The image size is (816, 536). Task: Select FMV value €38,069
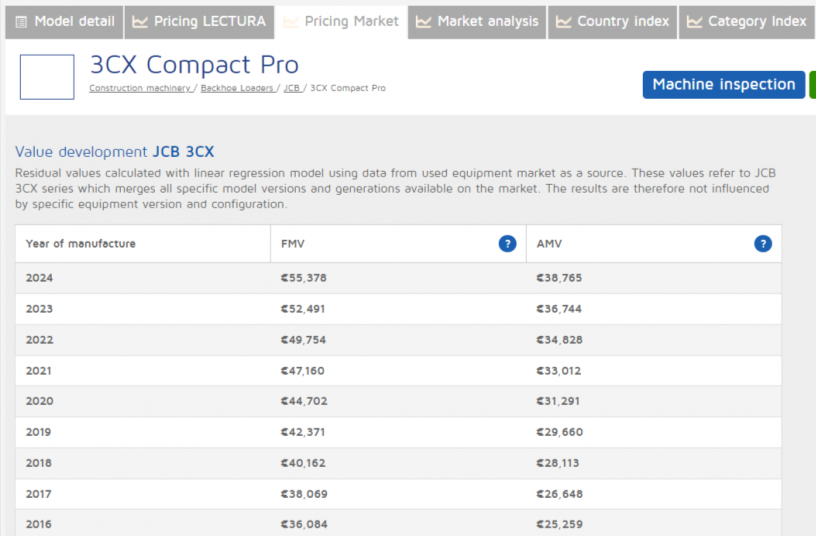coord(304,494)
